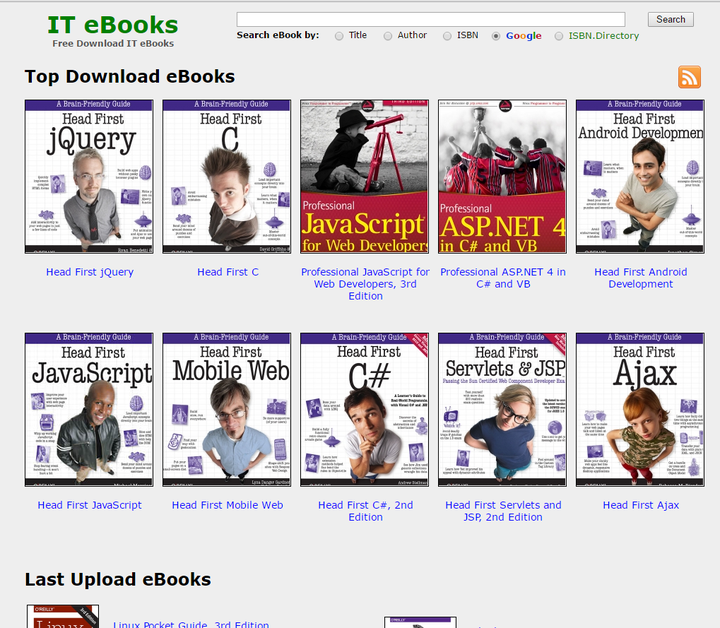The height and width of the screenshot is (628, 720).
Task: Open the Head First Android Development cover
Action: (640, 176)
